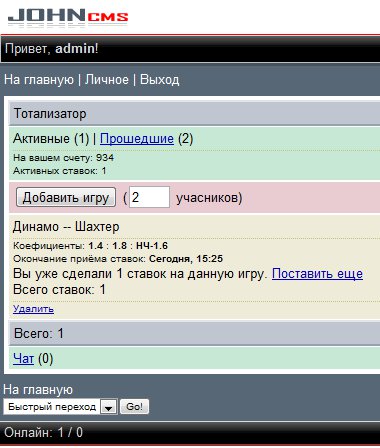380x448 pixels.
Task: Click the Всего: 1 summary row
Action: 194,333
